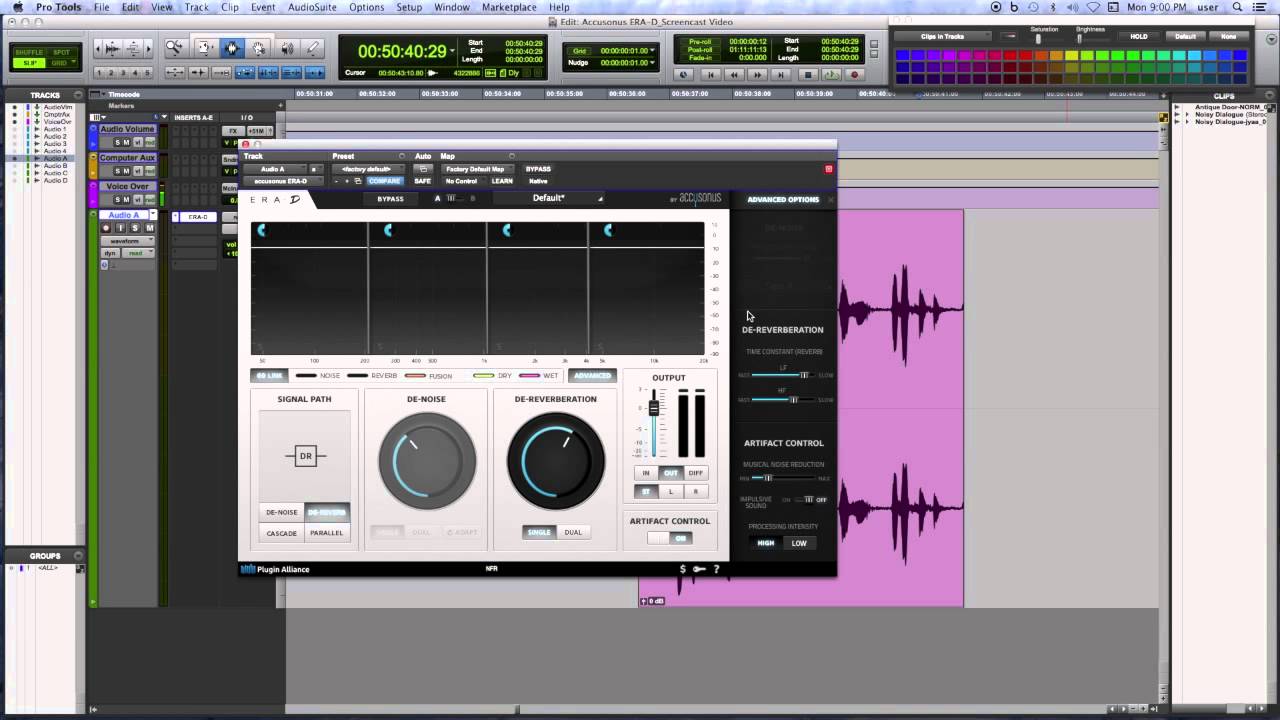1280x720 pixels.
Task: Click the Apple menu icon
Action: click(17, 7)
